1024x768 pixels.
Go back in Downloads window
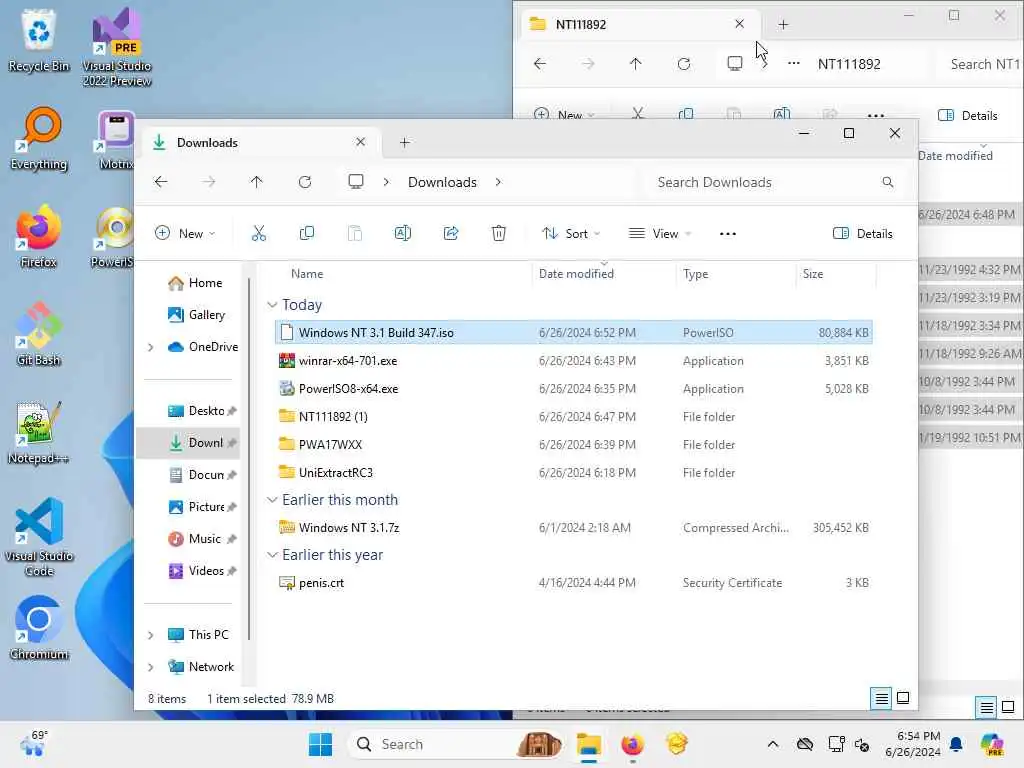pos(161,182)
